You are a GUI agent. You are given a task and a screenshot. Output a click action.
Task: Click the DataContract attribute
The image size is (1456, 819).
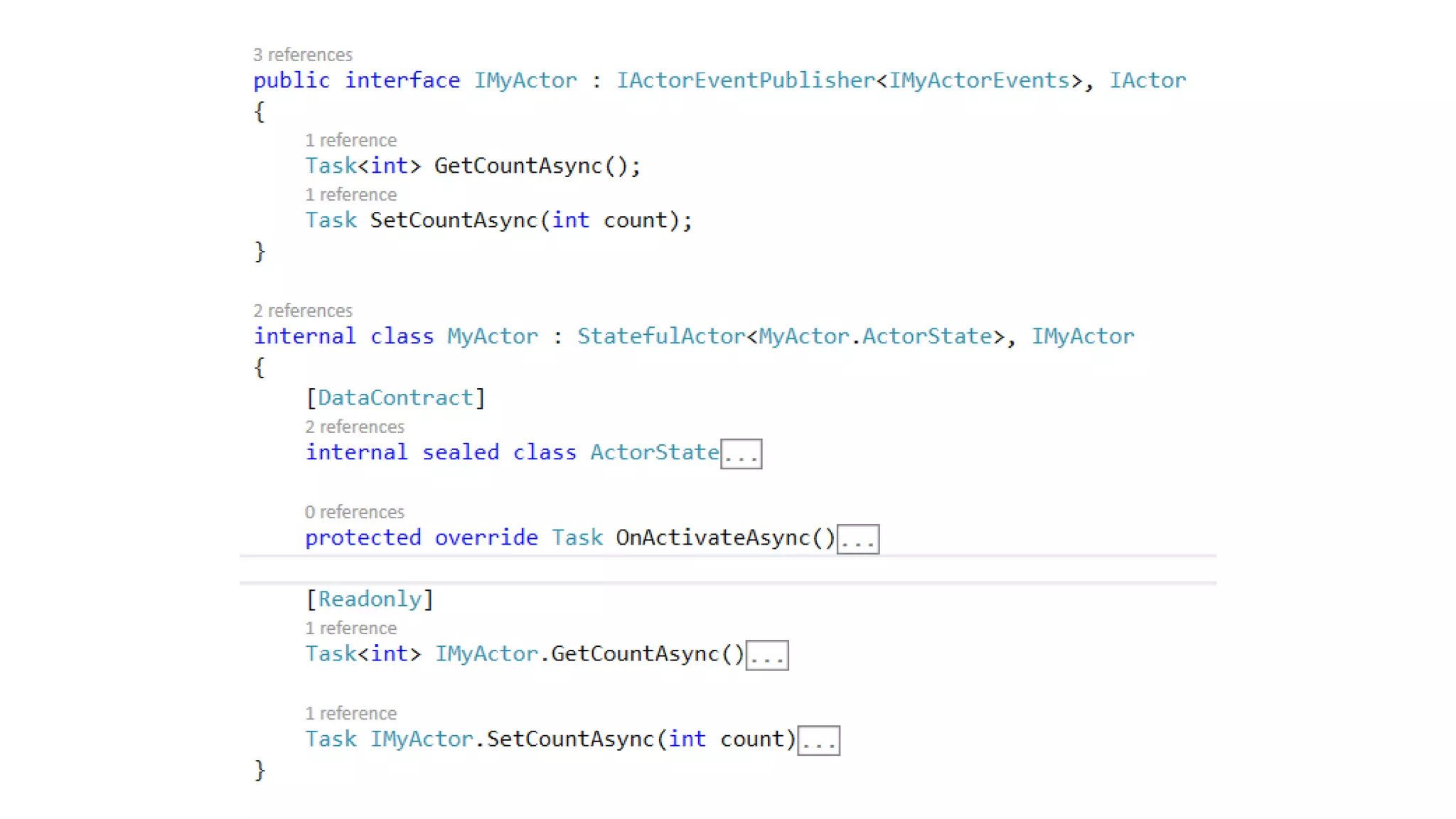click(395, 397)
